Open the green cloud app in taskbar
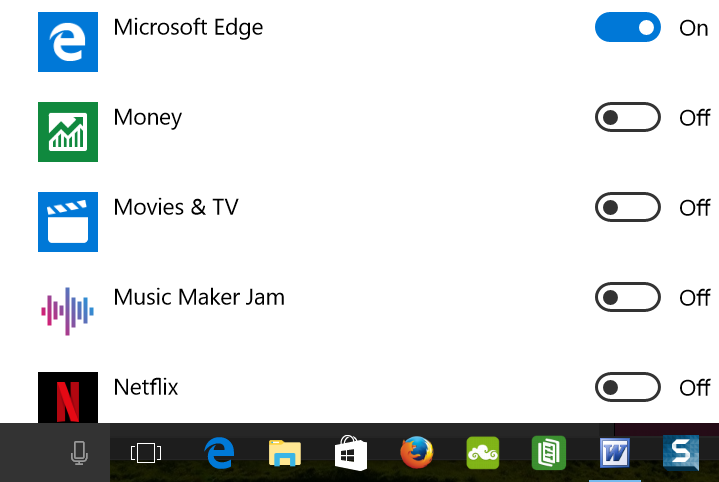The height and width of the screenshot is (482, 719). 483,453
